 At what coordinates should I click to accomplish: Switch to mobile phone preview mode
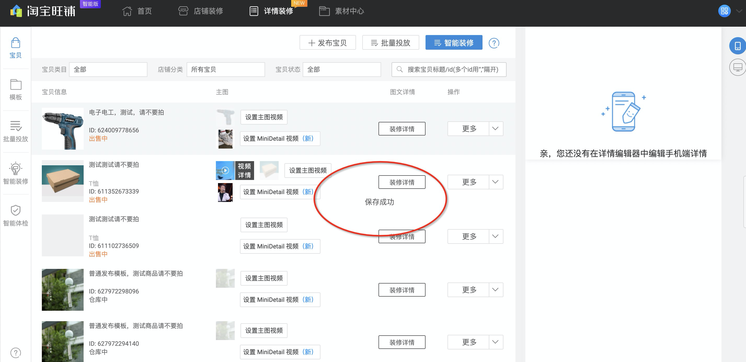point(737,46)
